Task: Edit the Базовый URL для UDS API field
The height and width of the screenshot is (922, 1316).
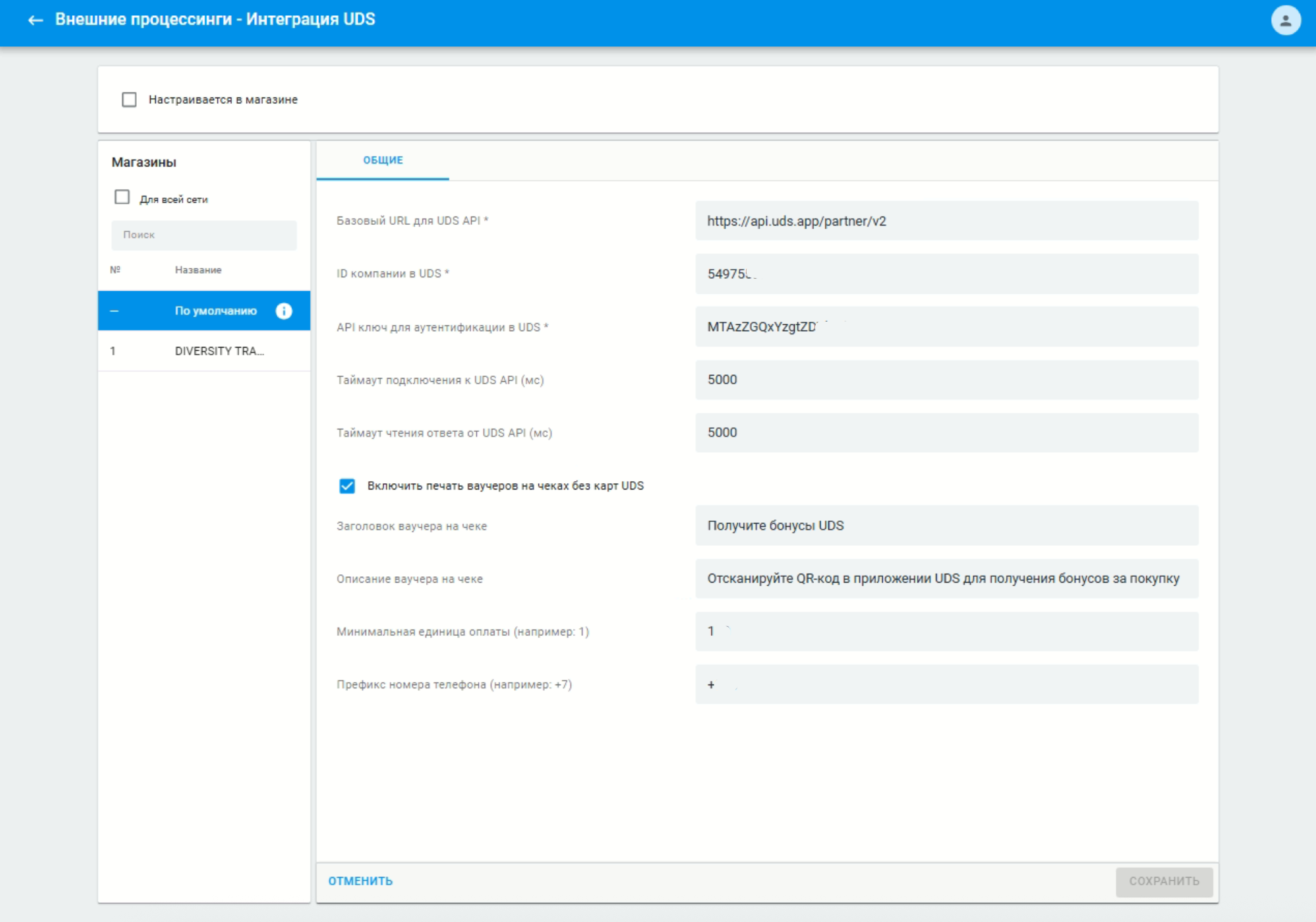Action: click(x=947, y=221)
